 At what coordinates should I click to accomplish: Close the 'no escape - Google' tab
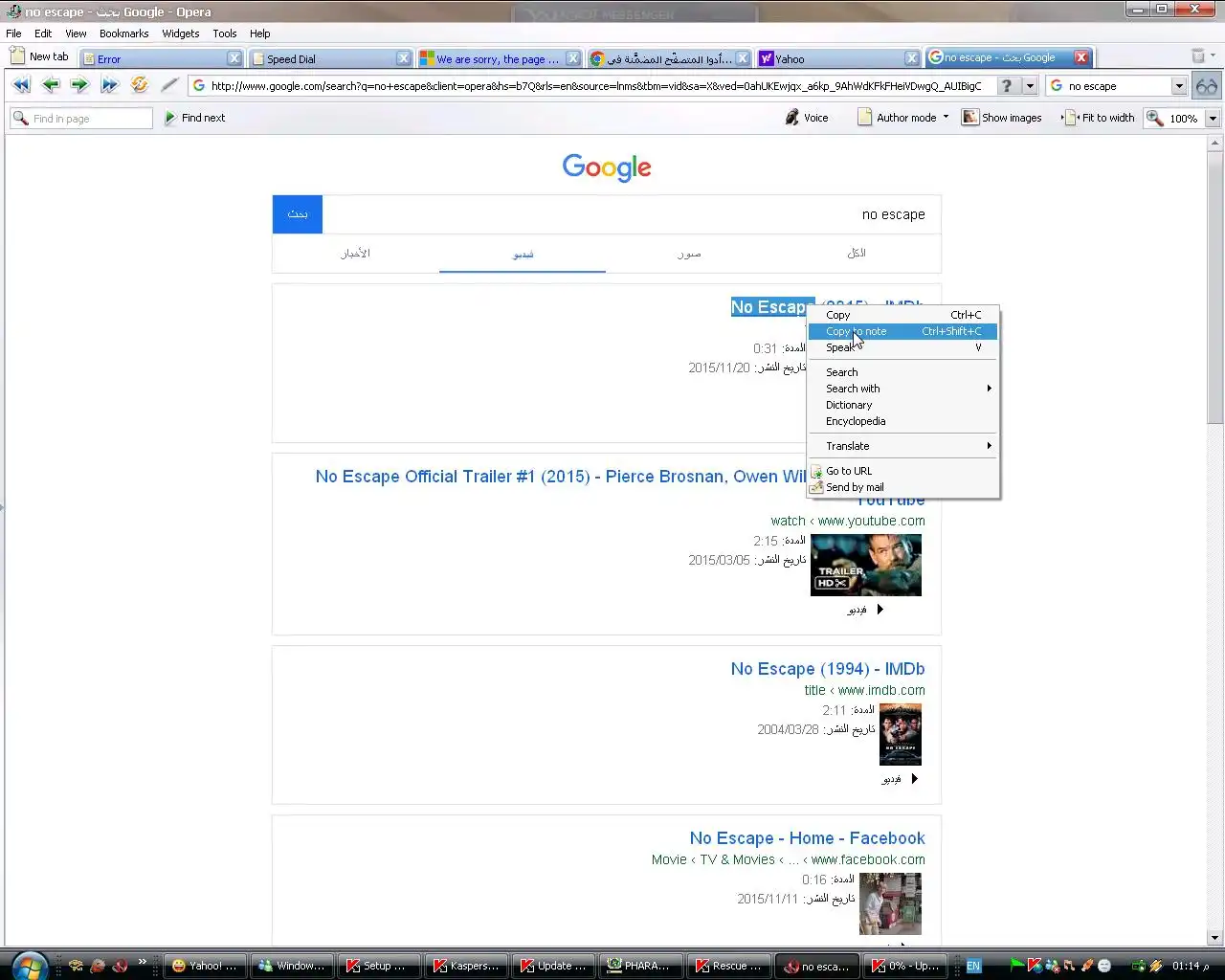pos(1081,57)
